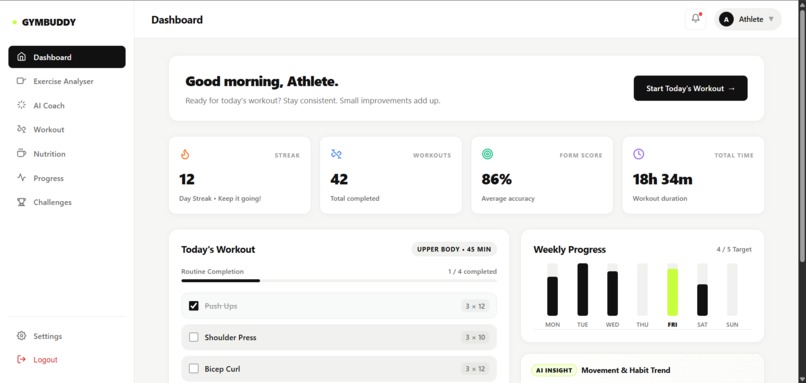Click the Workout dumbbell icon in sidebar
Screen dimensions: 806x383
click(21, 129)
